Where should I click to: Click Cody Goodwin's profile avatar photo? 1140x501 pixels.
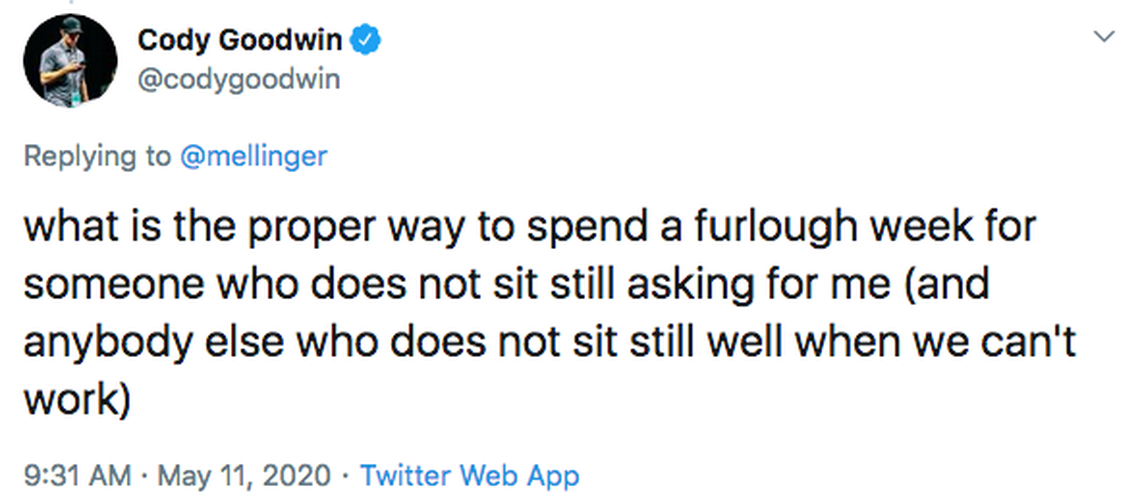65,62
